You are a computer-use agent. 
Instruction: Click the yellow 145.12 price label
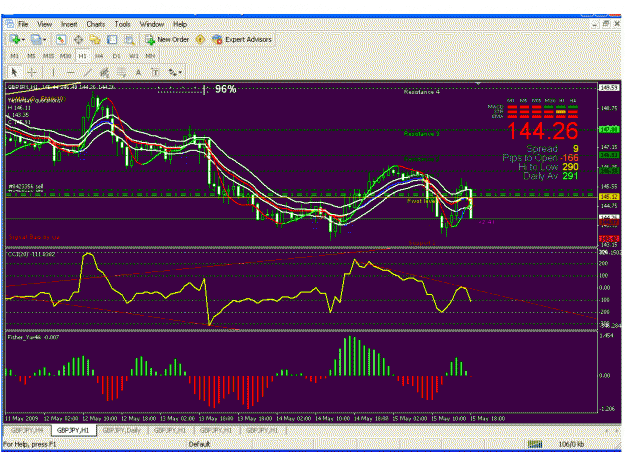(609, 197)
